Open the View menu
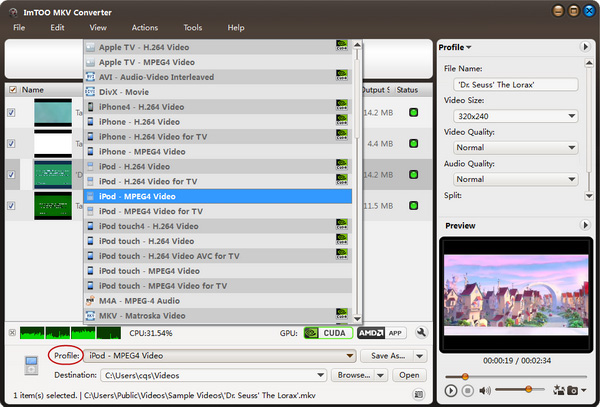This screenshot has height=407, width=600. coord(98,28)
